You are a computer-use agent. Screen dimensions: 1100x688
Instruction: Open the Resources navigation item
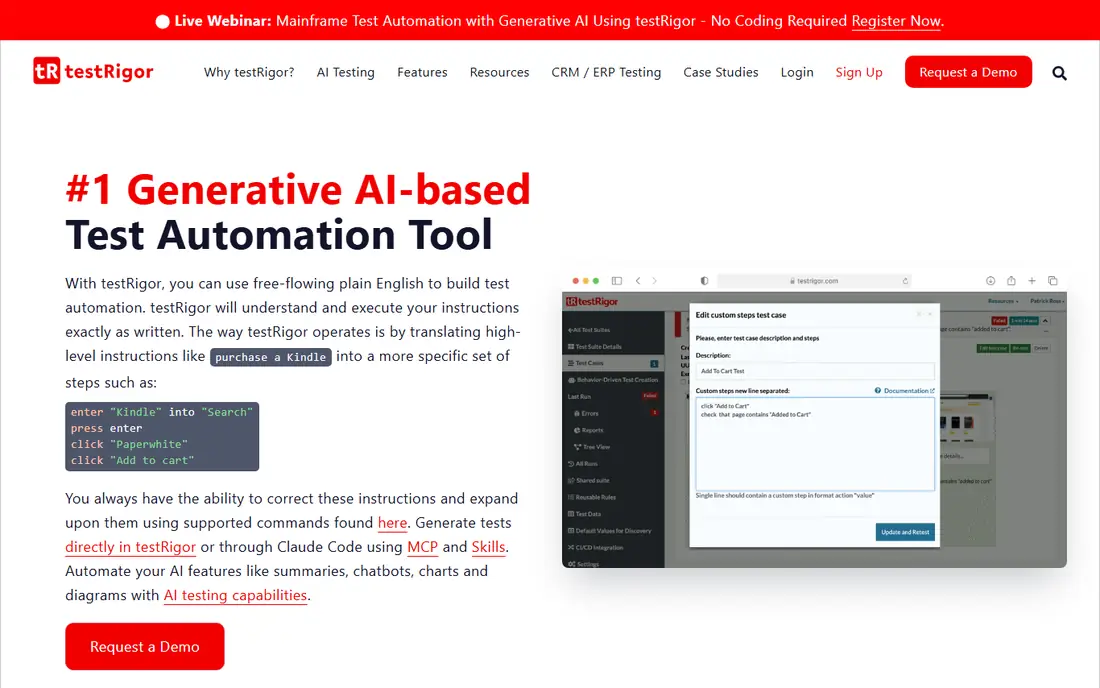(499, 72)
